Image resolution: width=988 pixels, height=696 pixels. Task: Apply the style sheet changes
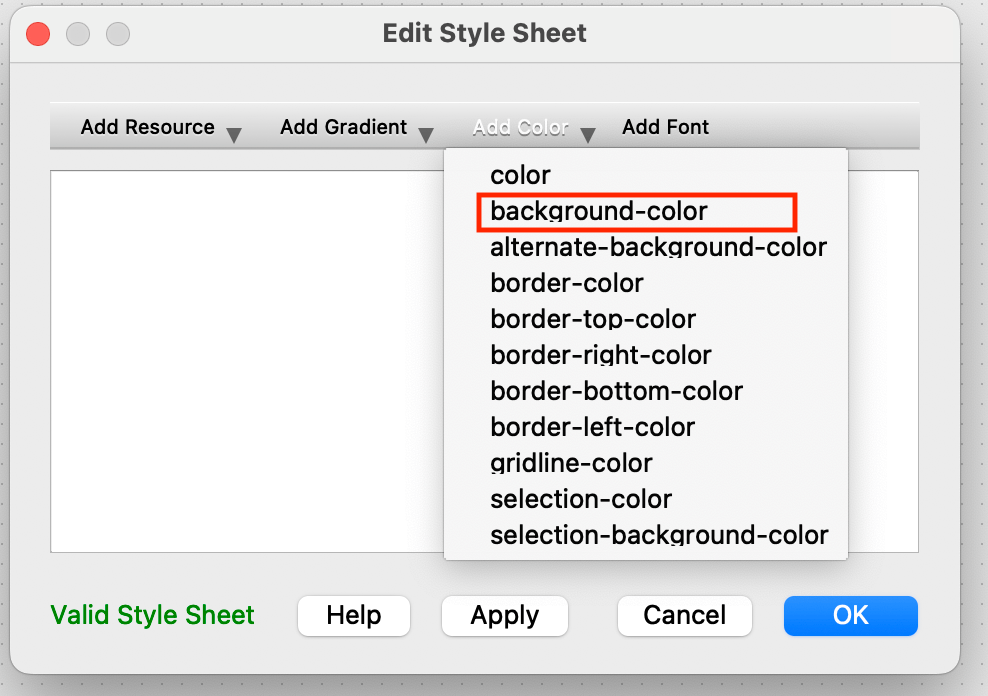[505, 615]
